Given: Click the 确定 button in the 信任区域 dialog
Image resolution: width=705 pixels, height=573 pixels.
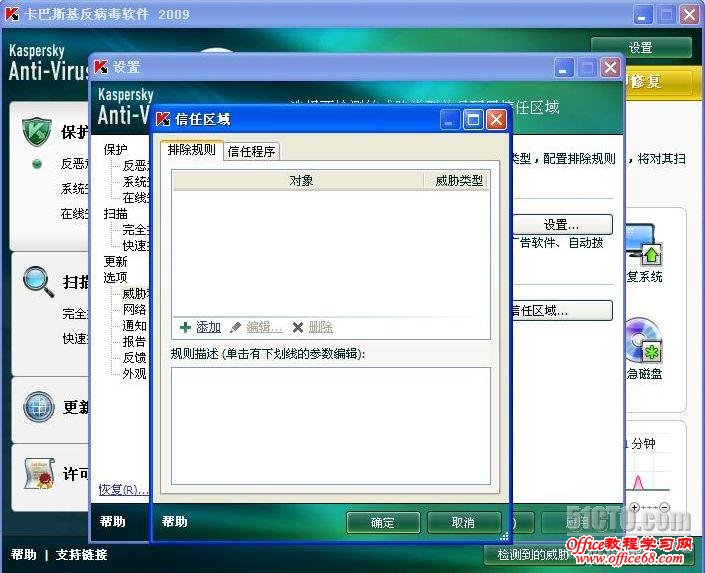Looking at the screenshot, I should [x=383, y=522].
